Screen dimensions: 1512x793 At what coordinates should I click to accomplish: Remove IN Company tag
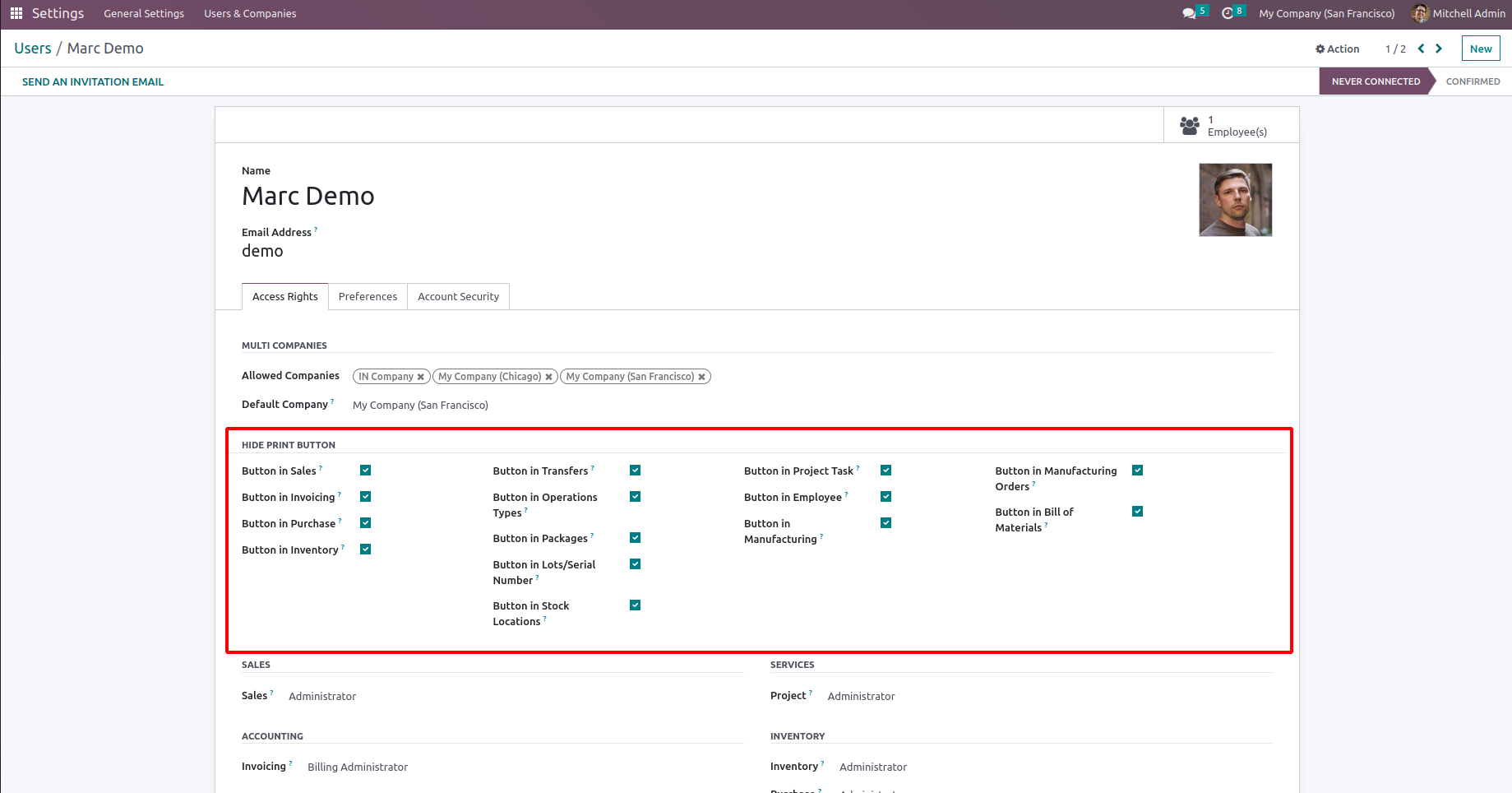(421, 377)
